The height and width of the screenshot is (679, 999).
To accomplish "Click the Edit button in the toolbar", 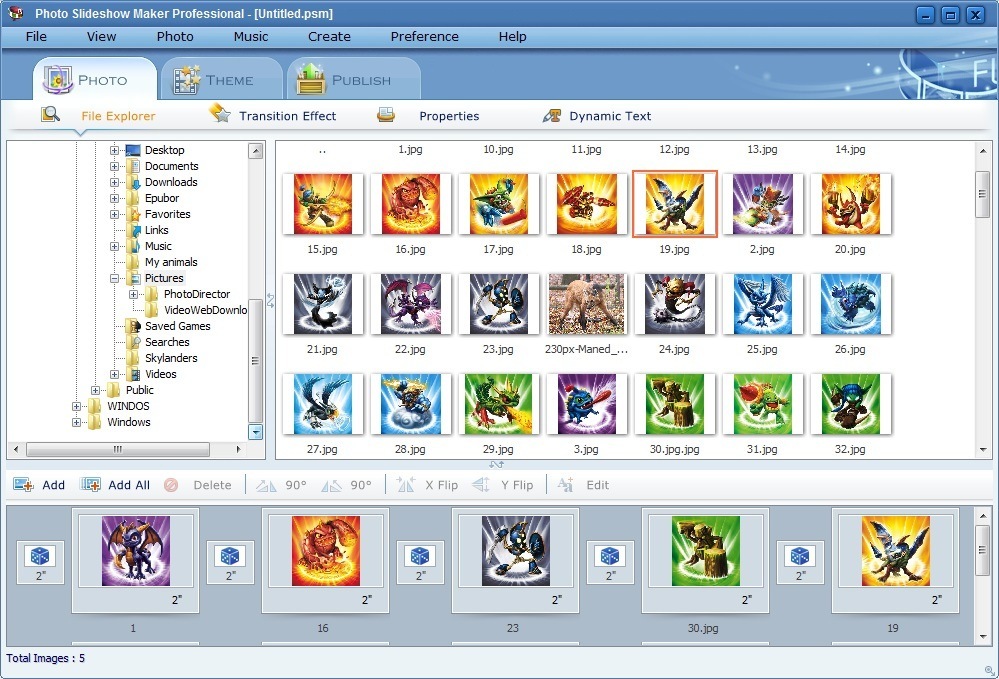I will 585,485.
